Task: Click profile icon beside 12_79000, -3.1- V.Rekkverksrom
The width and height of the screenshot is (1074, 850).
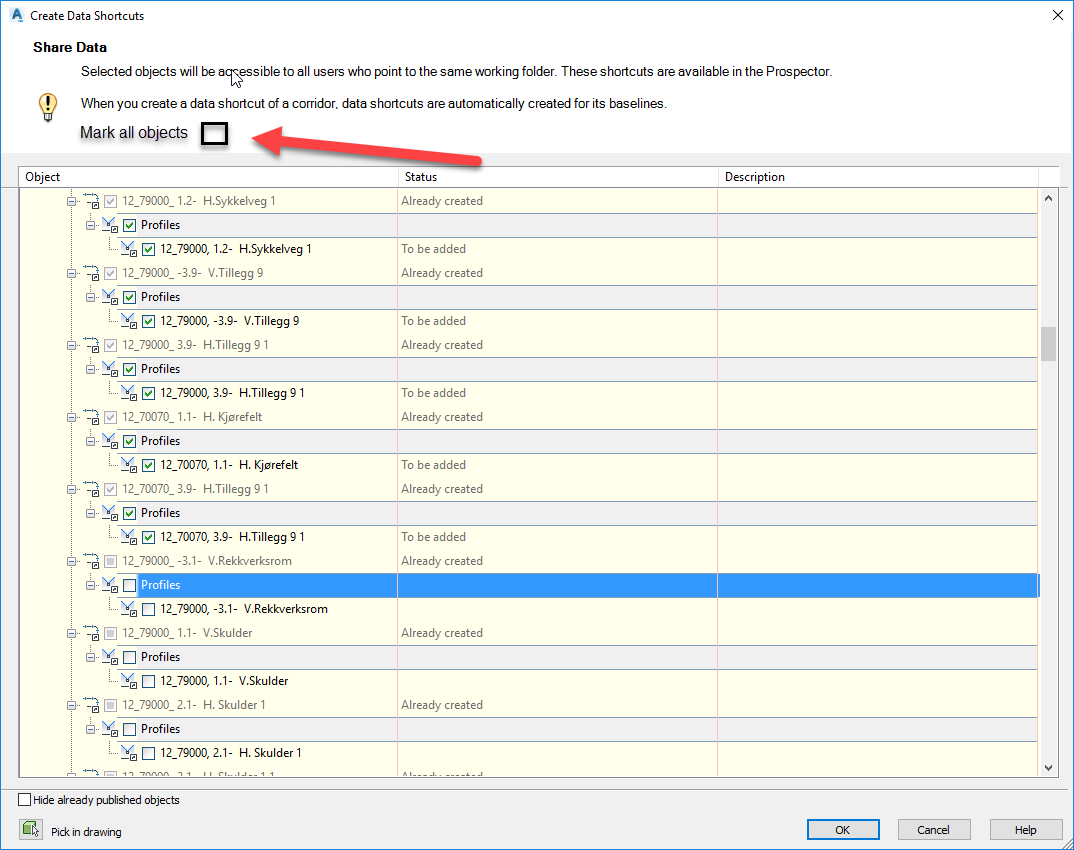Action: (129, 609)
